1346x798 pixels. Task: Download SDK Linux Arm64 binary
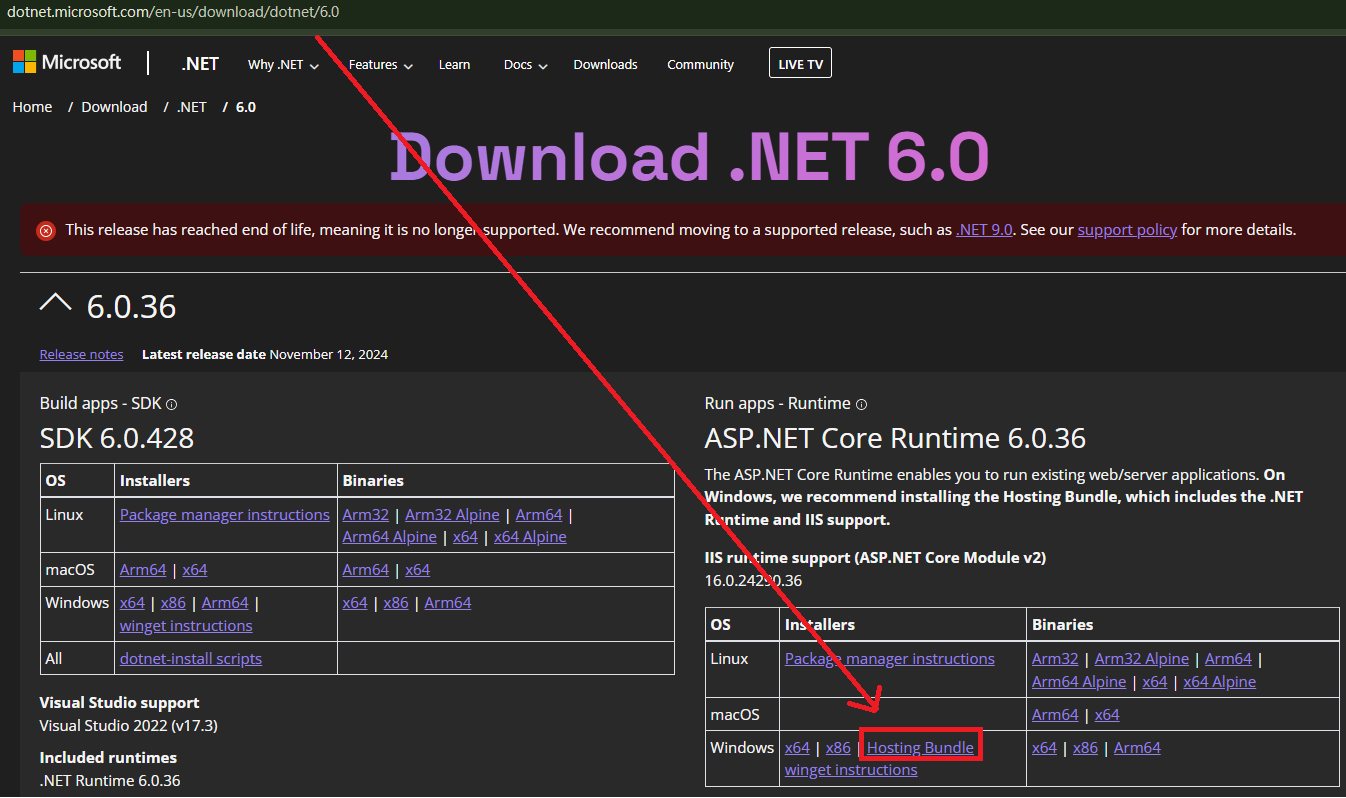pos(539,514)
